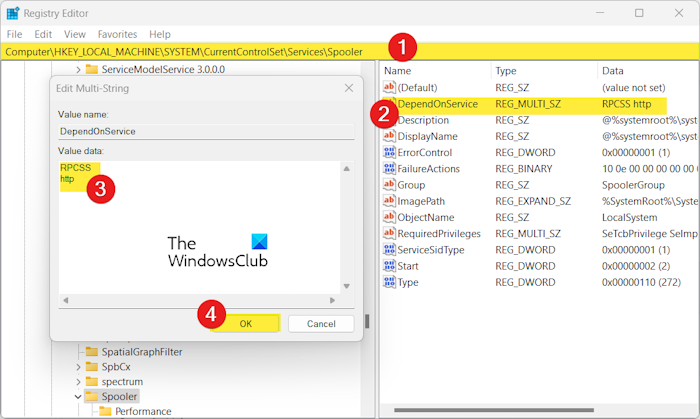Cancel the Edit Multi-String dialog
700x419 pixels.
[321, 324]
